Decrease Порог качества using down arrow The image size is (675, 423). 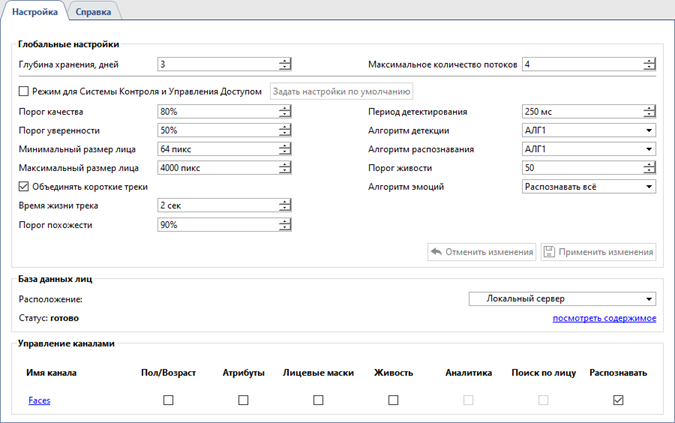pos(285,115)
